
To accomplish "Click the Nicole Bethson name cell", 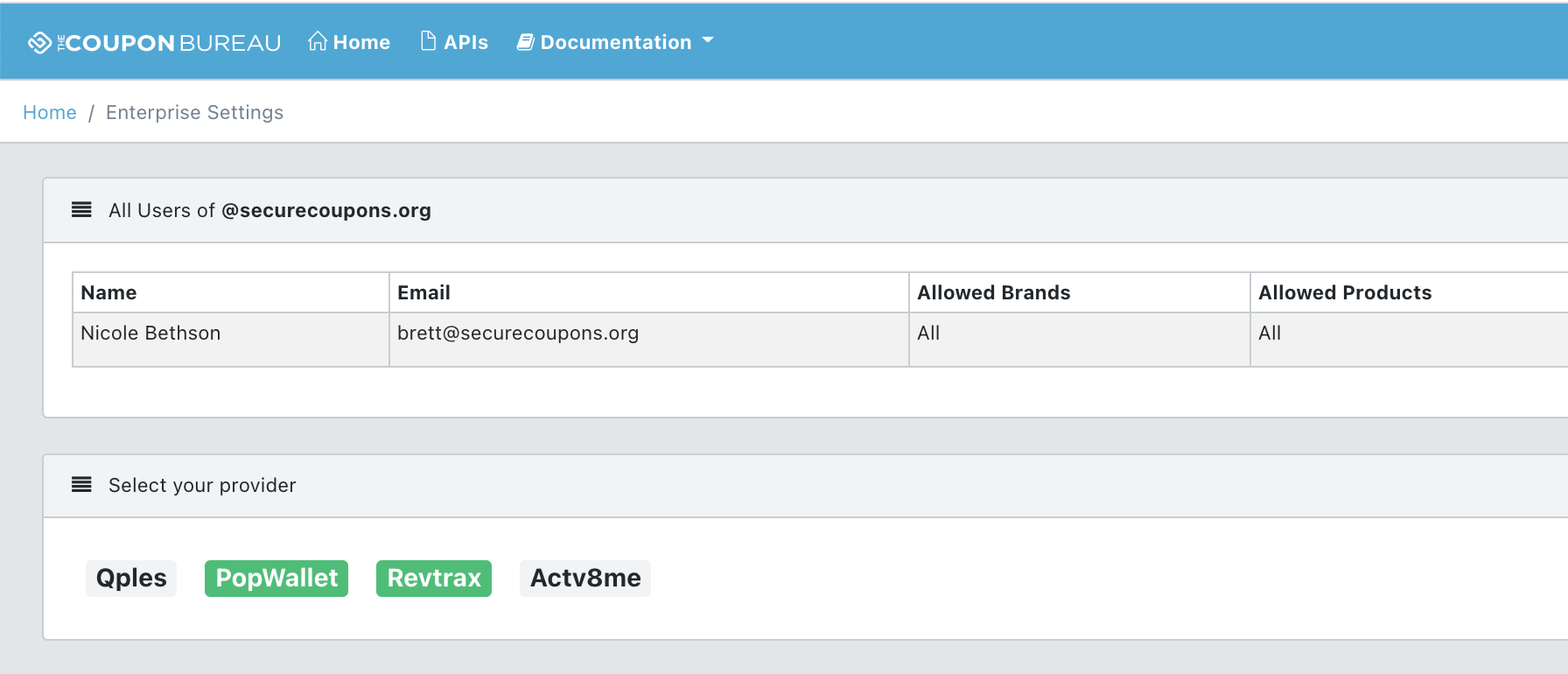I will click(x=231, y=340).
